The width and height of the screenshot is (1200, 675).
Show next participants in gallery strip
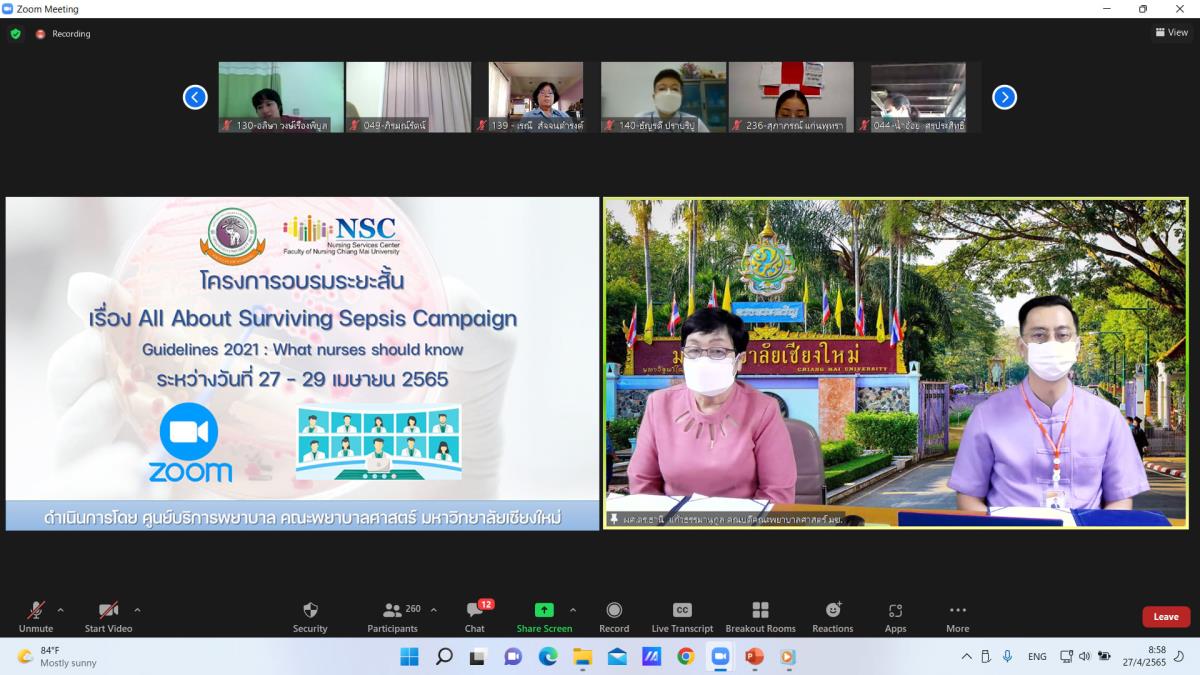tap(1004, 97)
